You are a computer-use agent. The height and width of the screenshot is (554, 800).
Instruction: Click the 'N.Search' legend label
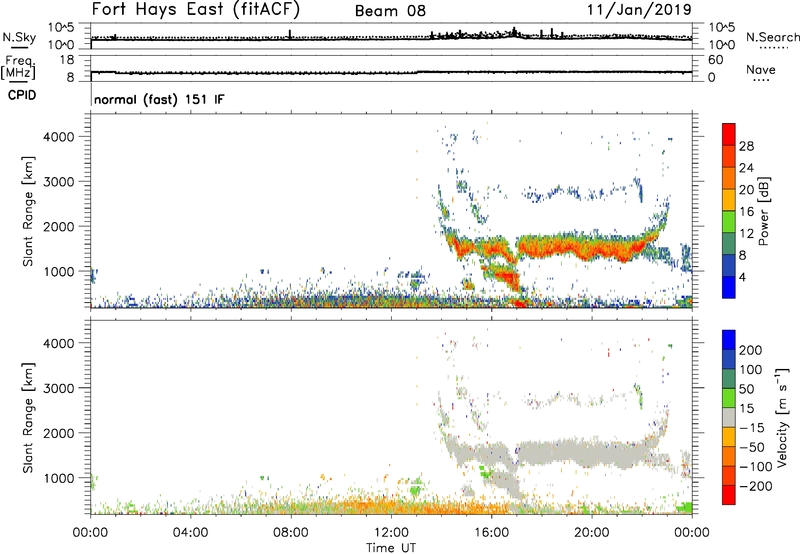click(772, 37)
